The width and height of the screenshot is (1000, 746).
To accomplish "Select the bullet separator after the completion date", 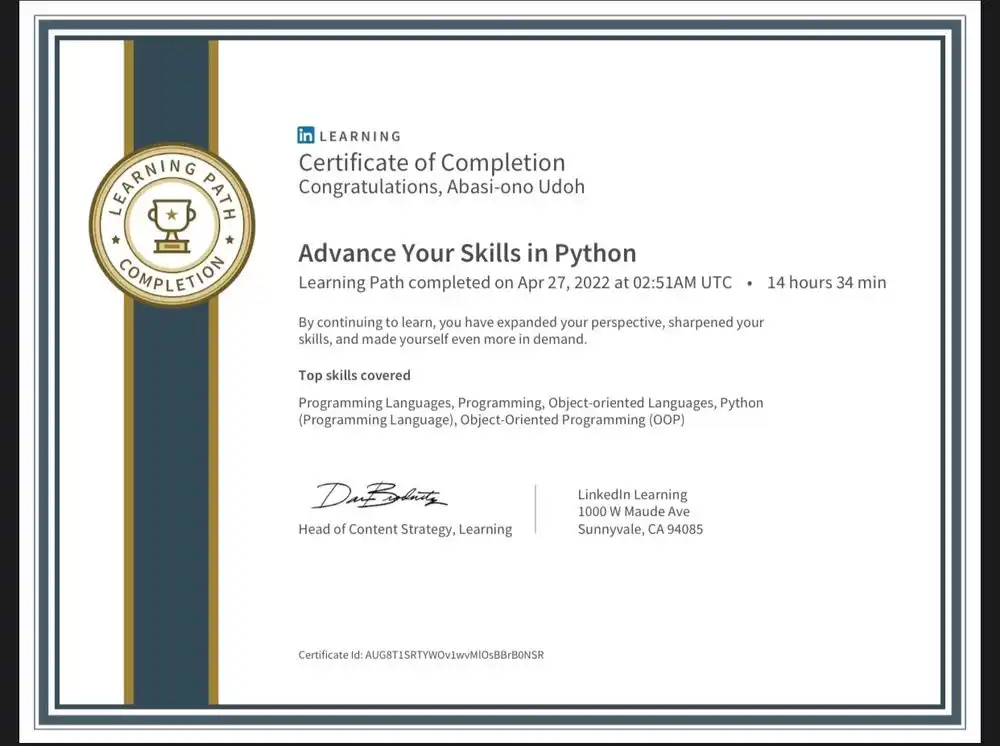I will [x=747, y=283].
